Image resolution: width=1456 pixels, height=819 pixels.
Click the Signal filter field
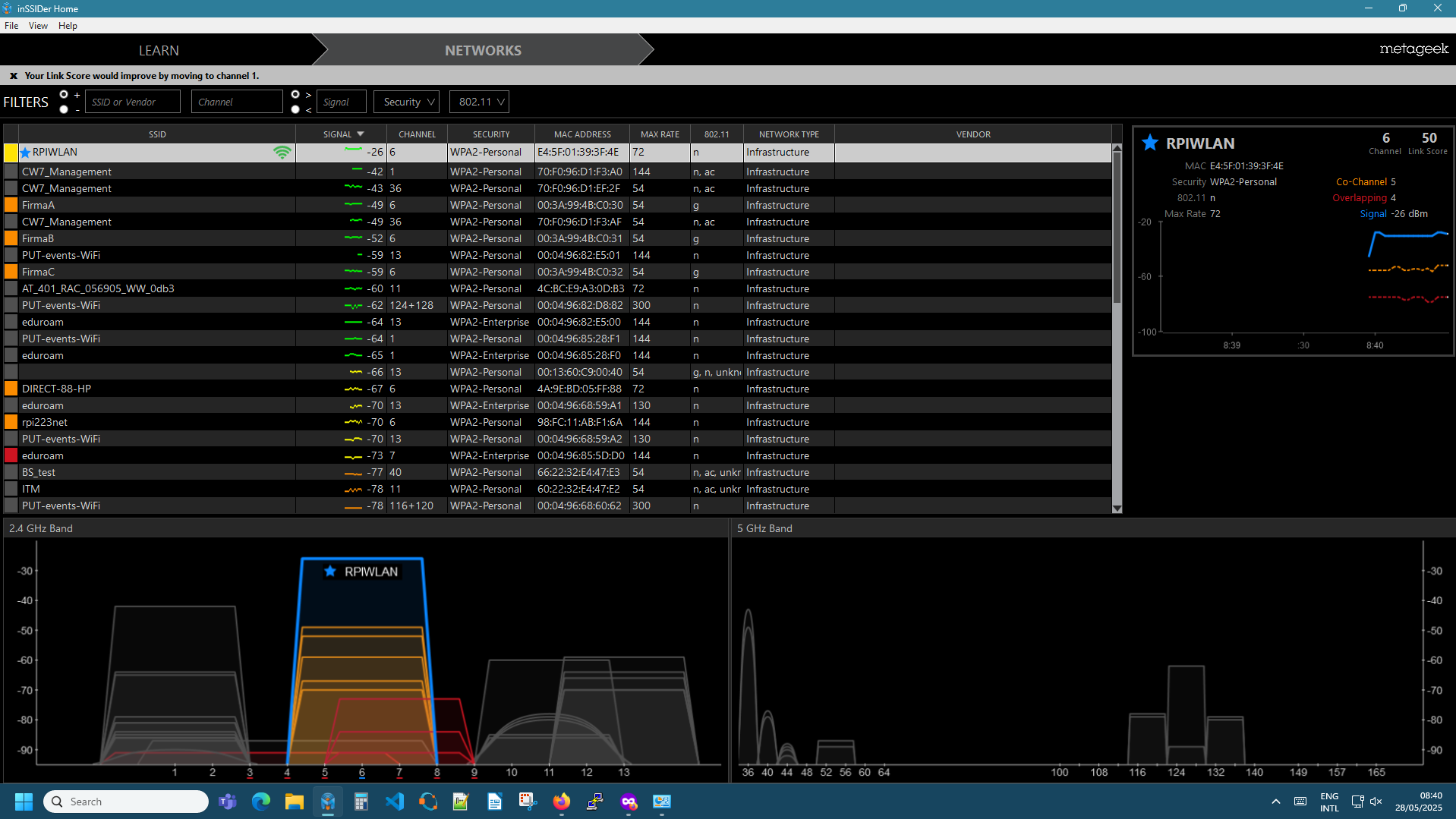341,102
